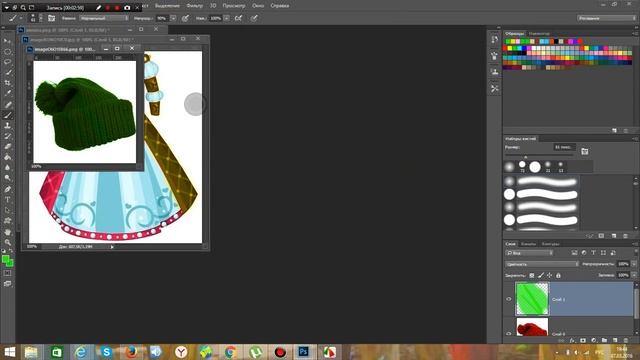Open the workspace switcher dropdown

click(x=606, y=18)
